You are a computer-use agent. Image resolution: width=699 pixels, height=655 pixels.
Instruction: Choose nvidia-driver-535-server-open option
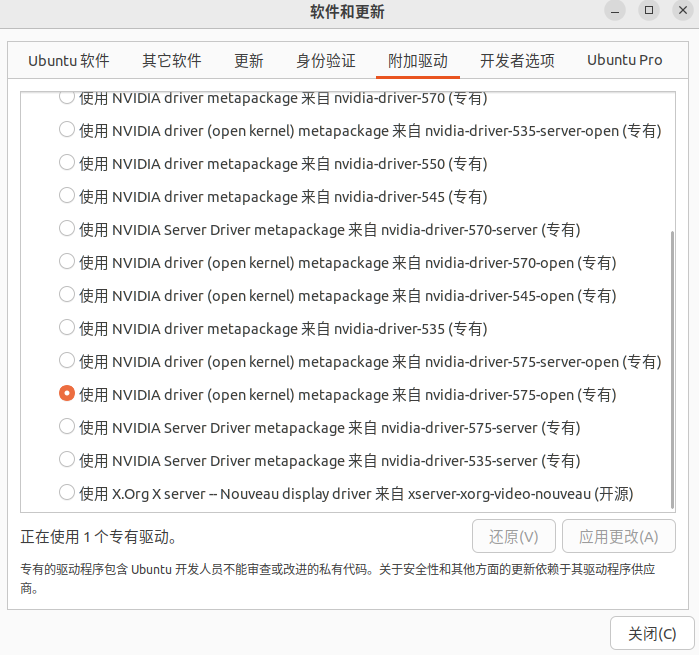[66, 129]
